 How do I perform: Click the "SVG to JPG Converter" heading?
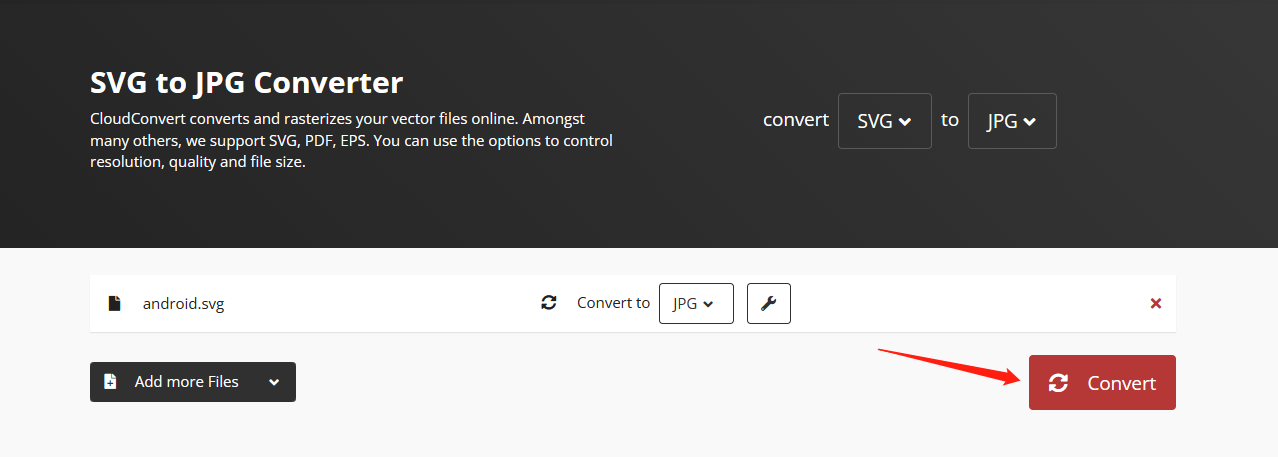[246, 81]
